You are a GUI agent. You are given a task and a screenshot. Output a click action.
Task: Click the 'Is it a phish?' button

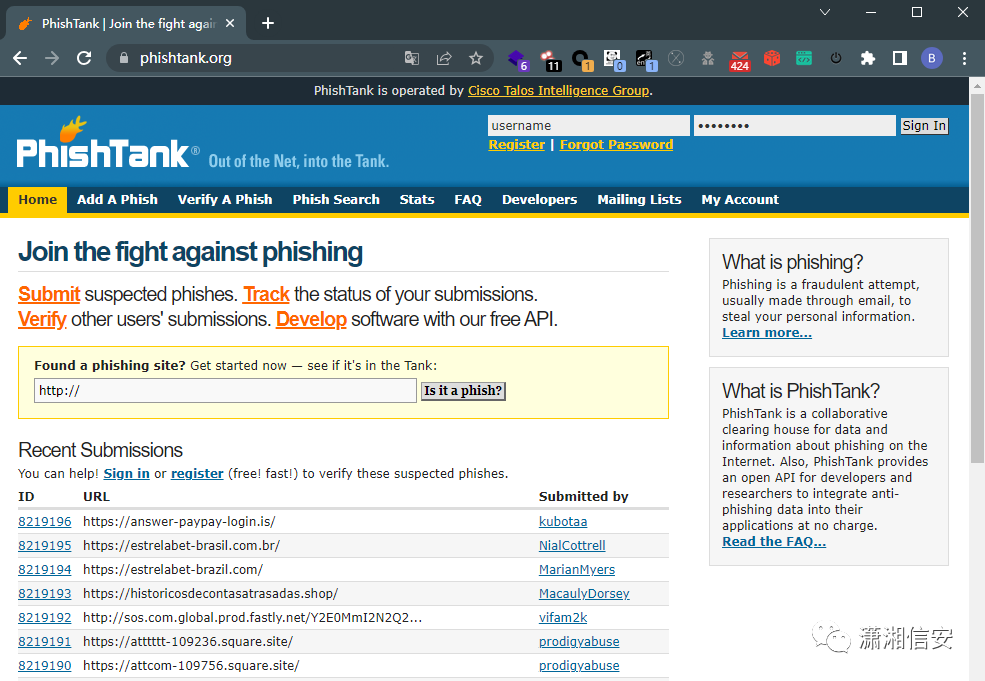(463, 391)
